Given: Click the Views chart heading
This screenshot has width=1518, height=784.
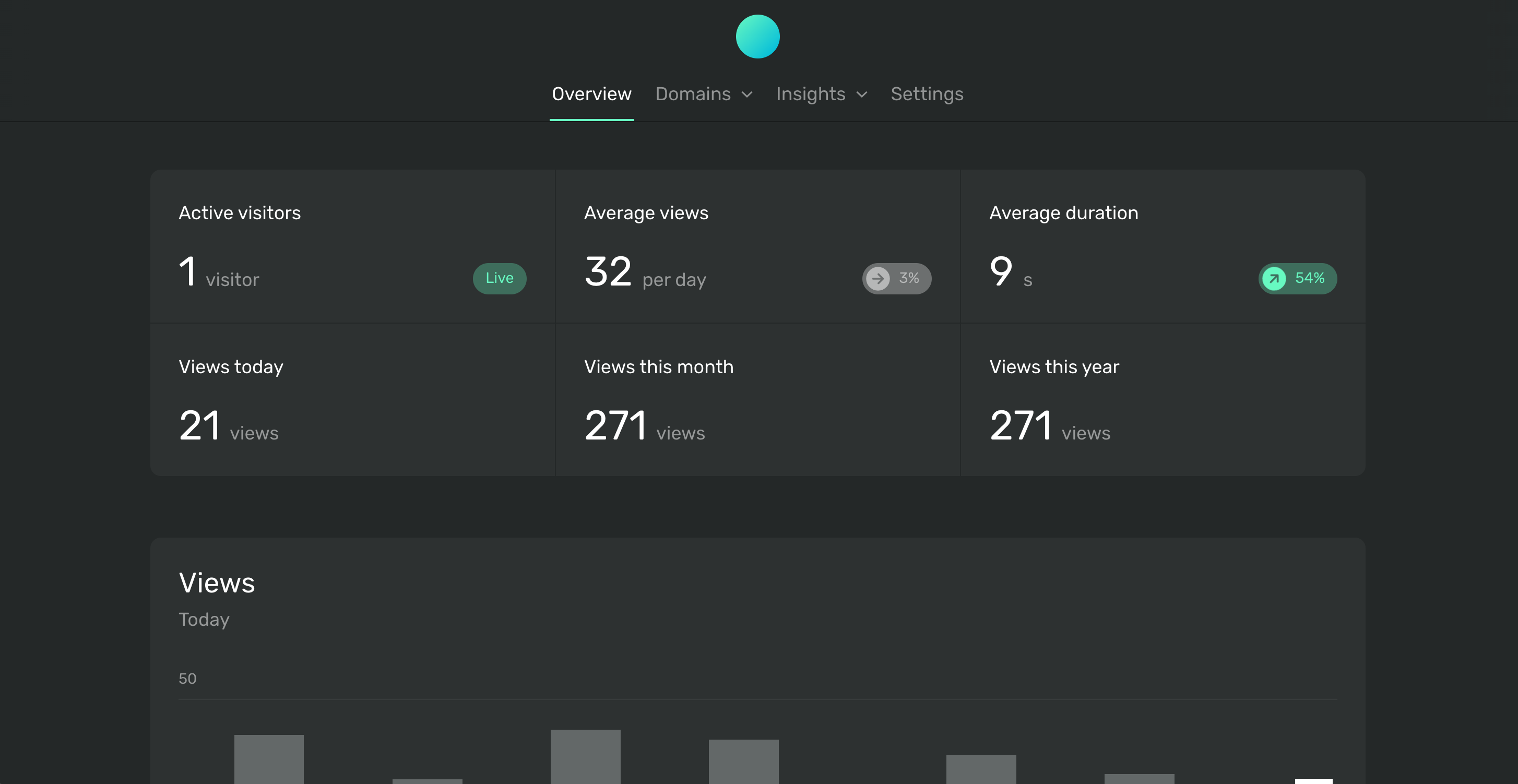Looking at the screenshot, I should [217, 583].
